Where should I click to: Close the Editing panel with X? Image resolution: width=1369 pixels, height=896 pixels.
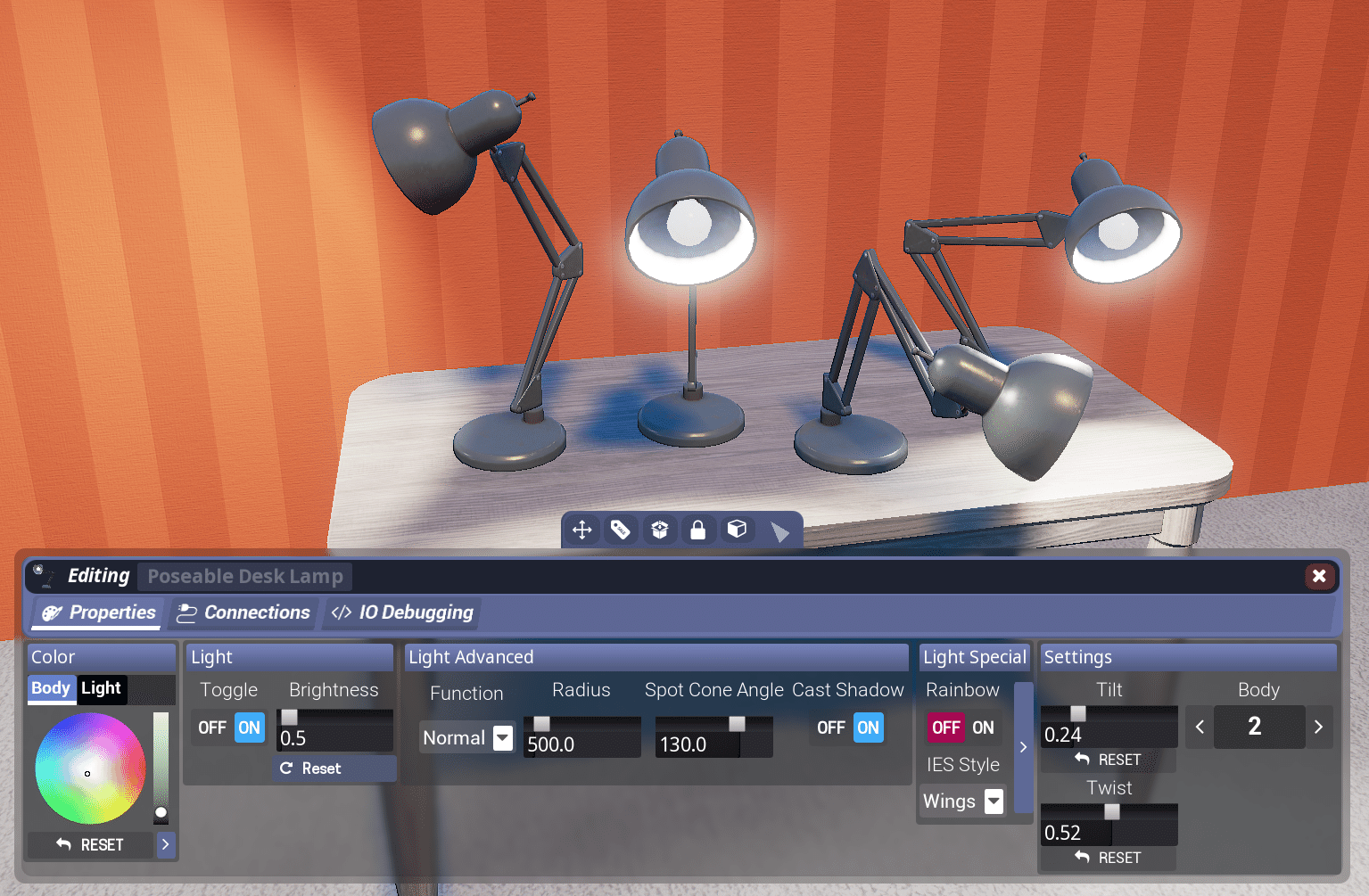(x=1319, y=576)
